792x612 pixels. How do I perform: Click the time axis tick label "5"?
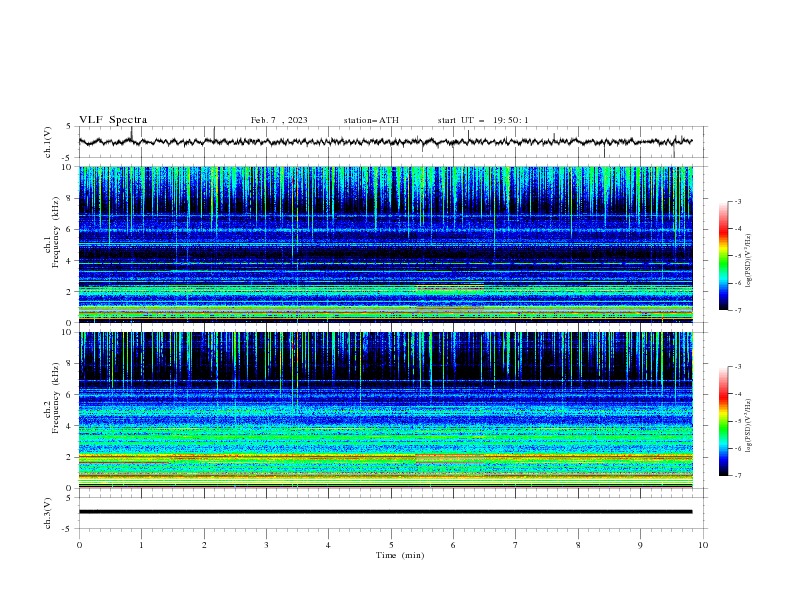coord(391,545)
